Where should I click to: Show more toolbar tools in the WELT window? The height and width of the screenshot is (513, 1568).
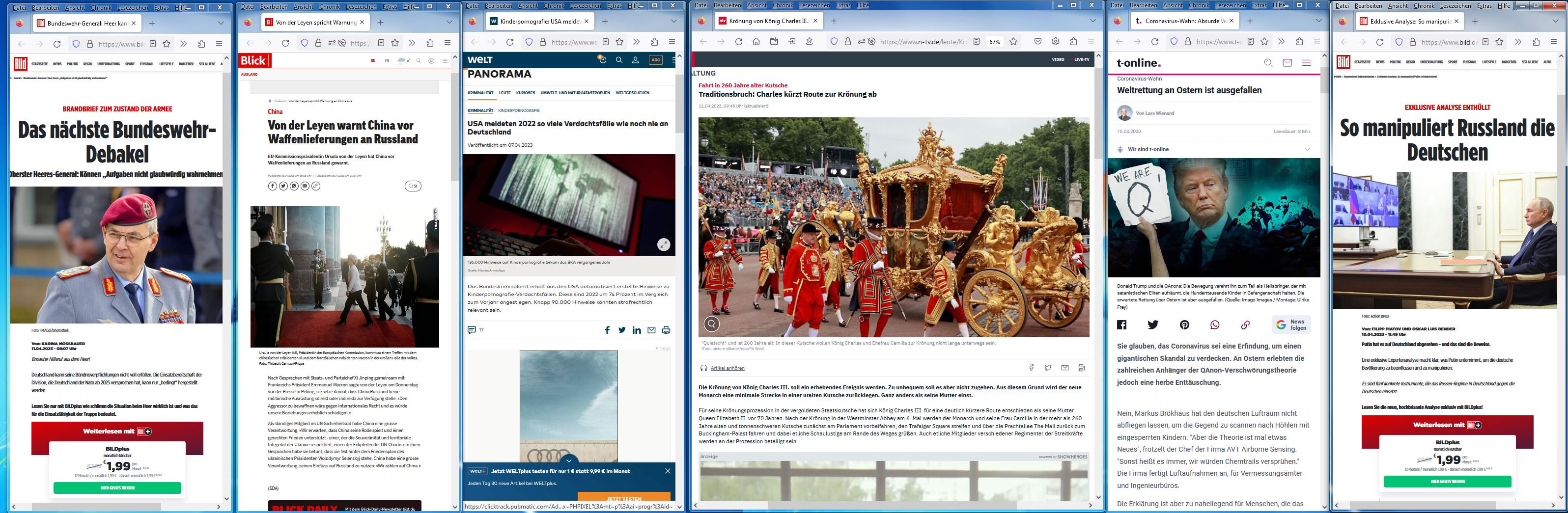point(637,42)
